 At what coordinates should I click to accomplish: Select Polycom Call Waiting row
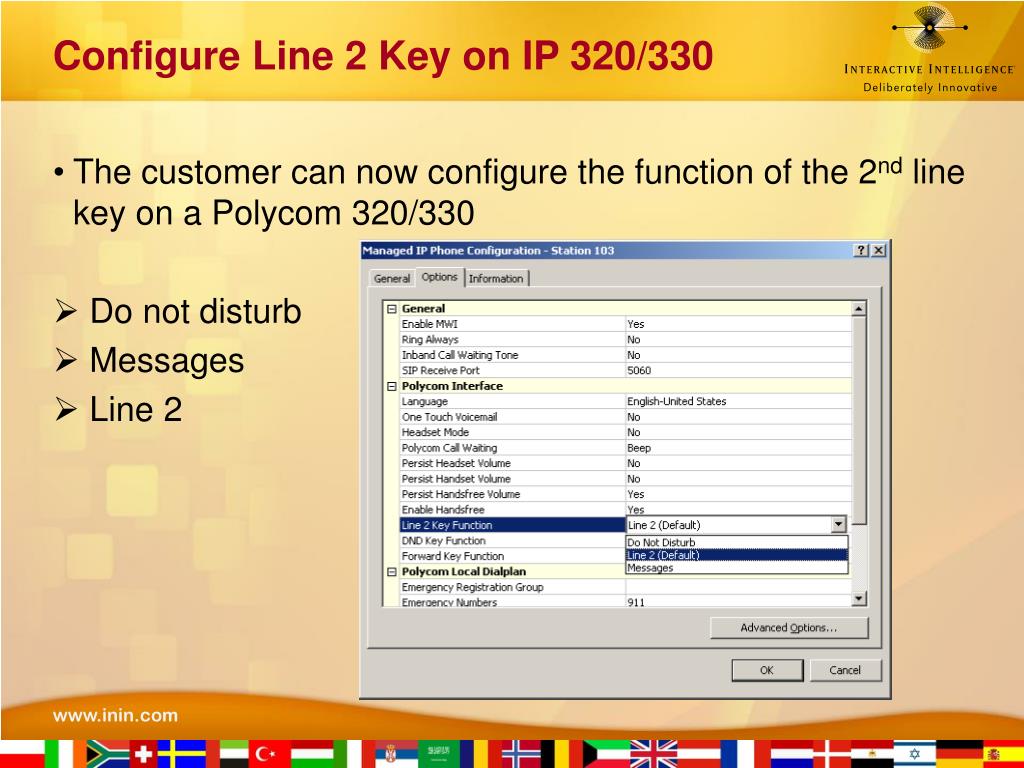click(626, 448)
